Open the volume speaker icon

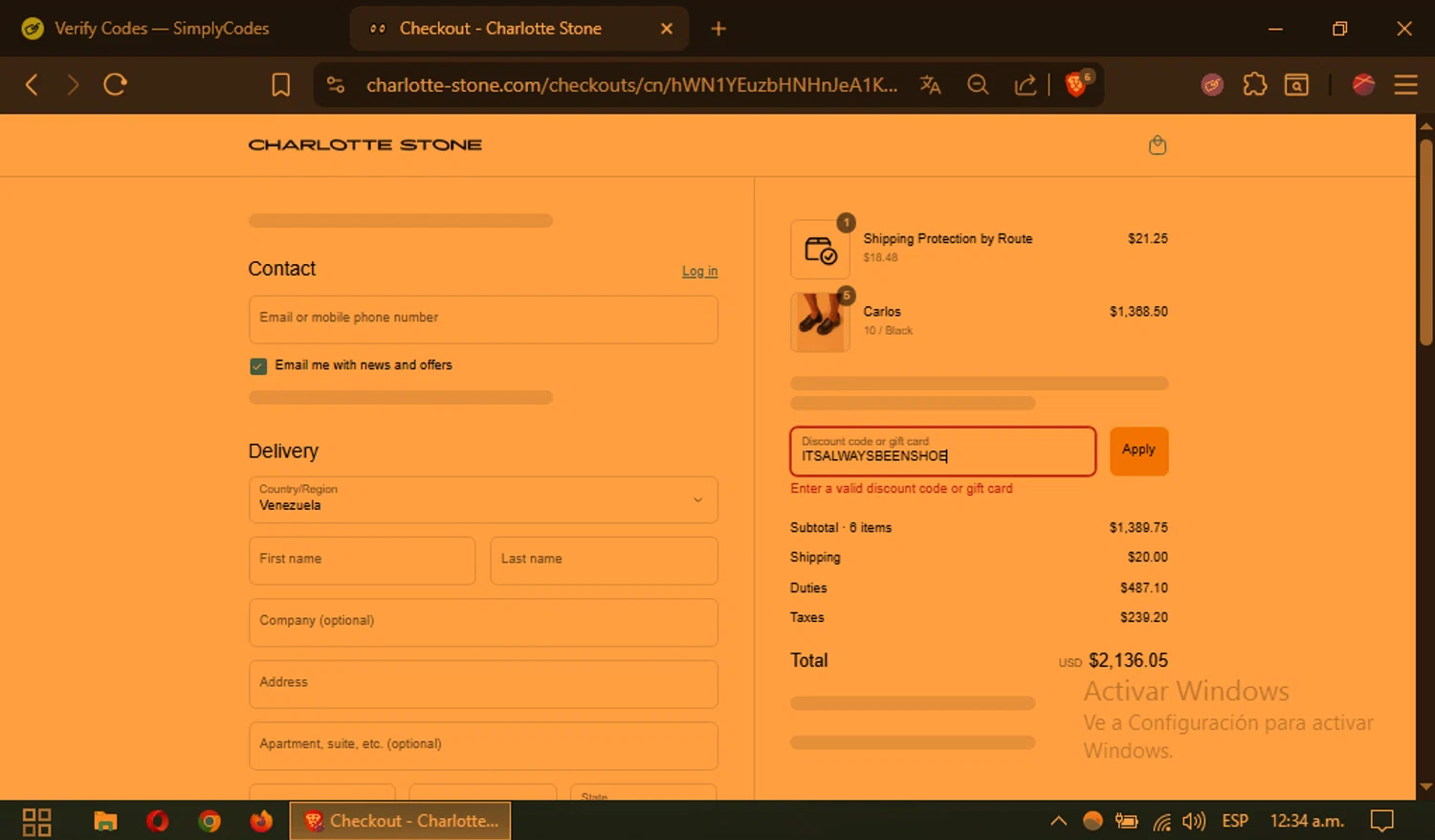coord(1193,821)
